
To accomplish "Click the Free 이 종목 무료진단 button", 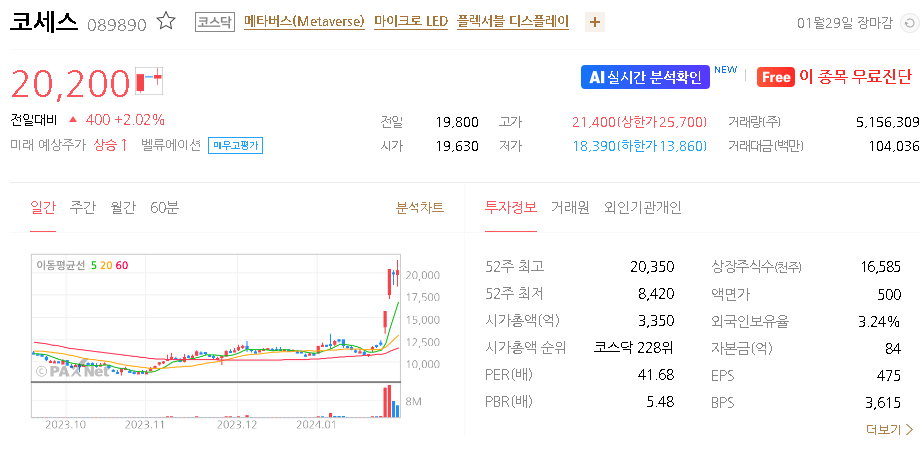I will [x=834, y=77].
